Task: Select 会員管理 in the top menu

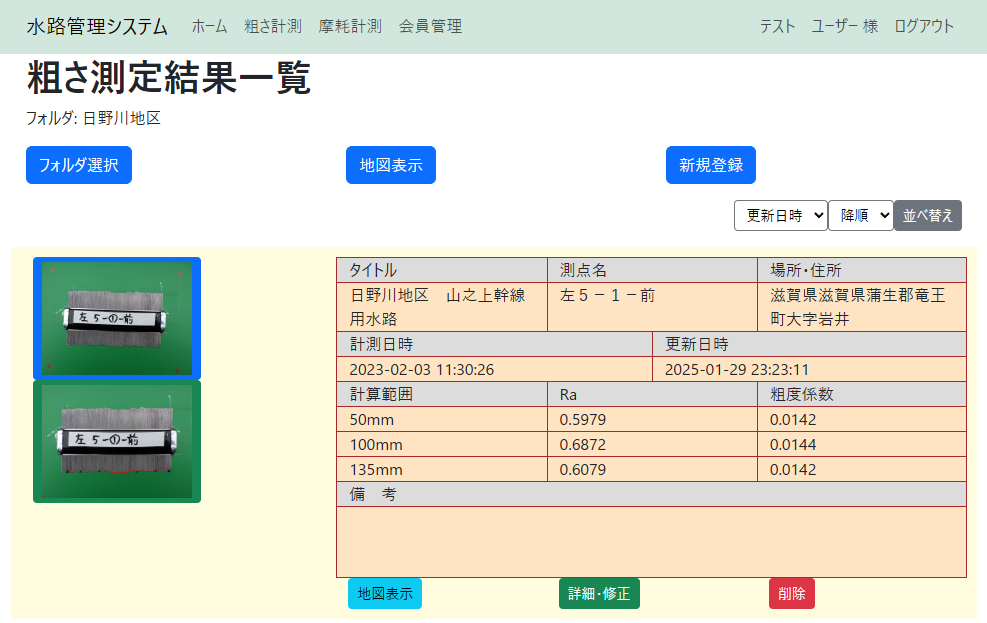Action: point(430,26)
